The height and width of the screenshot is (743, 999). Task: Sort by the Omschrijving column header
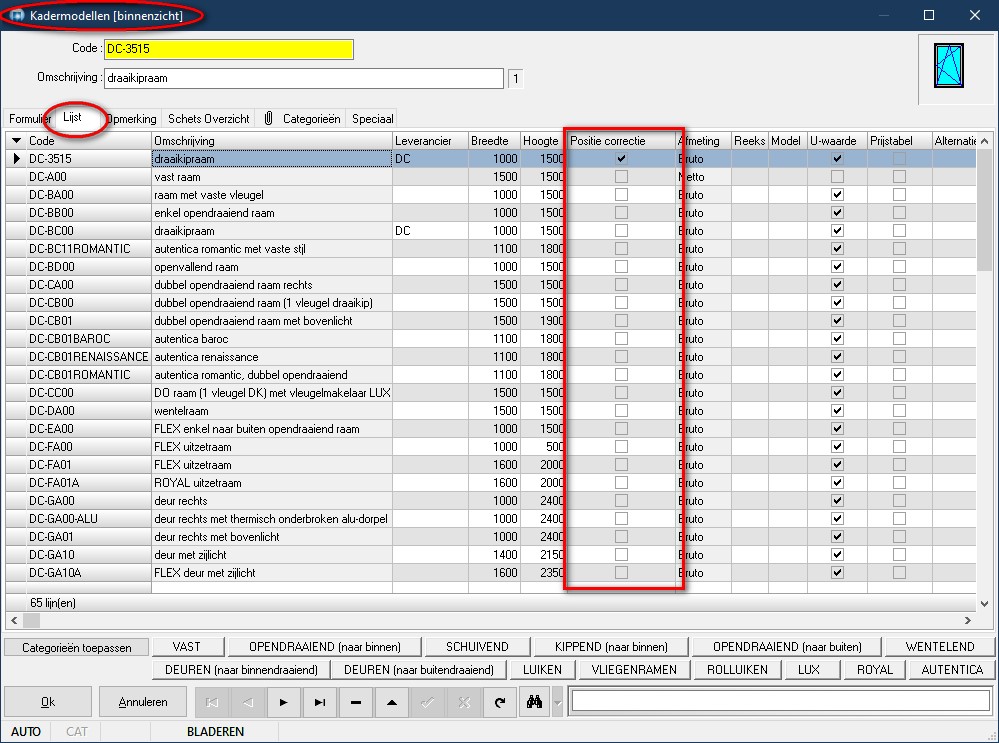coord(272,141)
